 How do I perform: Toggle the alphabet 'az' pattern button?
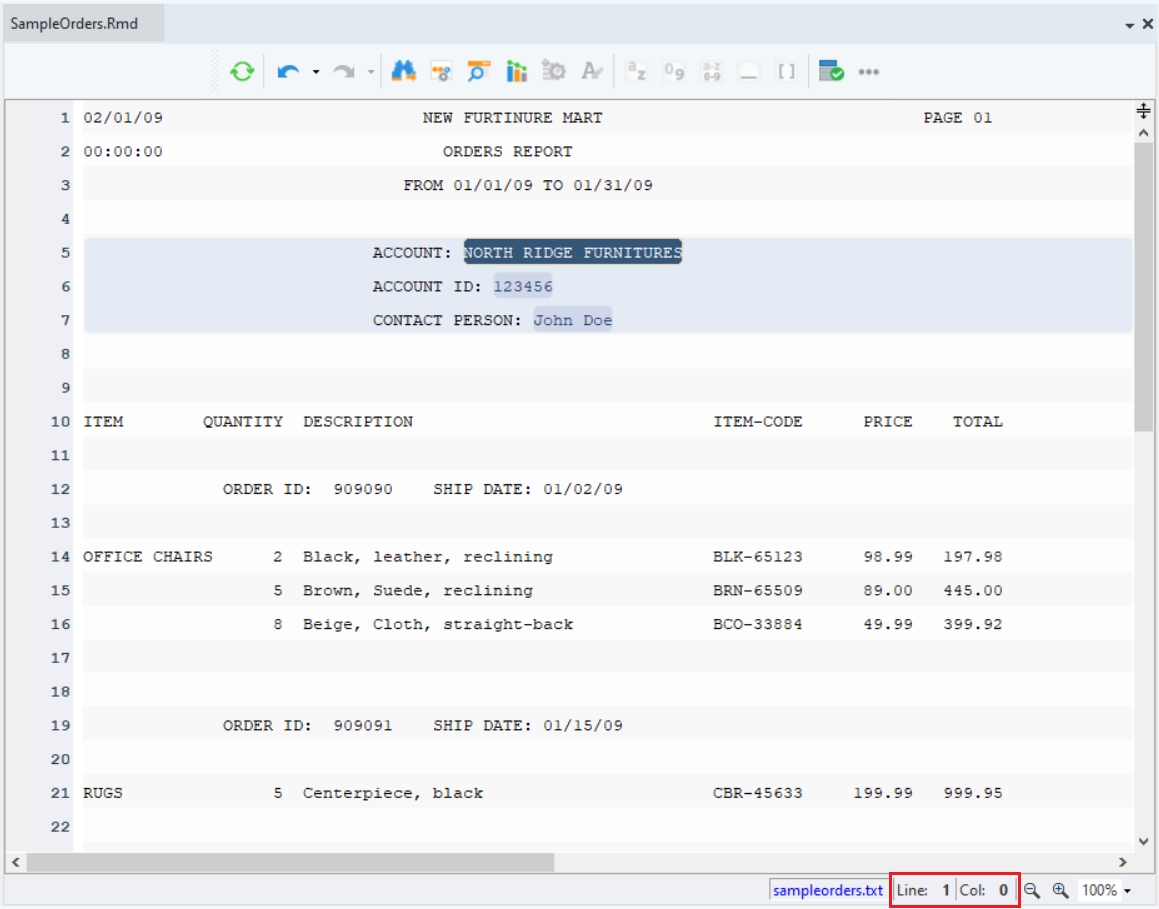click(636, 72)
